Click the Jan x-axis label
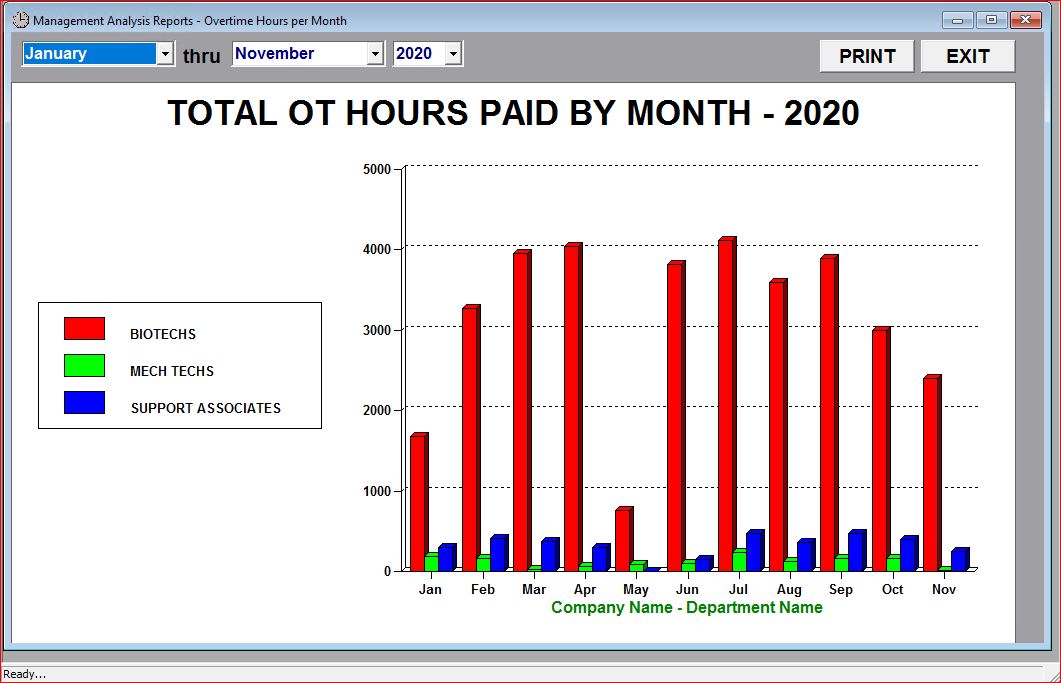The width and height of the screenshot is (1061, 683). [x=430, y=589]
